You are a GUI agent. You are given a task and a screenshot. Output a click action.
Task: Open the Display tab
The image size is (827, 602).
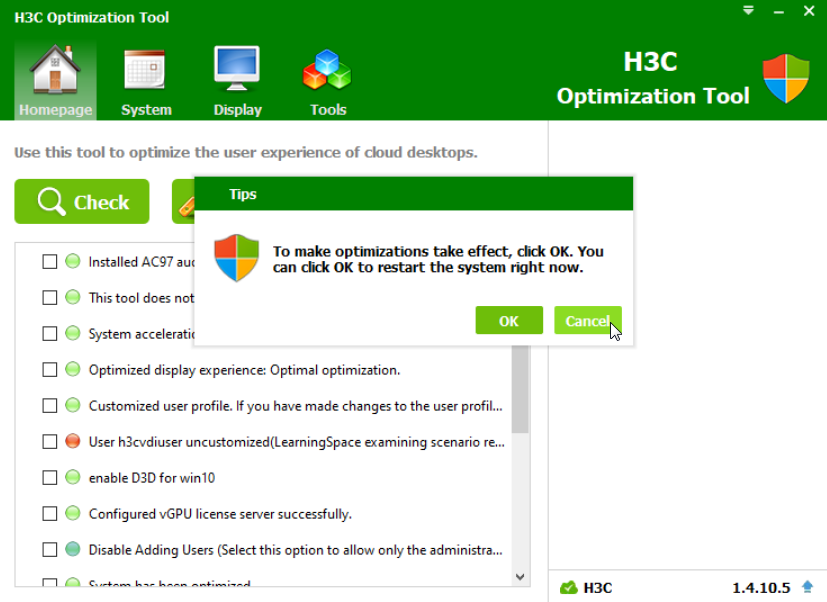click(237, 80)
